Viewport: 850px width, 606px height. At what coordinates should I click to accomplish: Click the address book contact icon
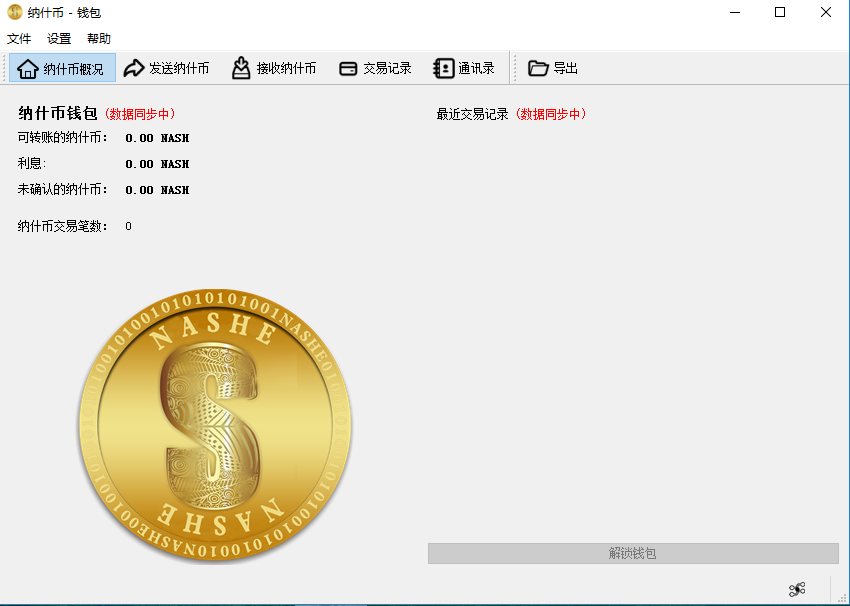click(x=443, y=68)
